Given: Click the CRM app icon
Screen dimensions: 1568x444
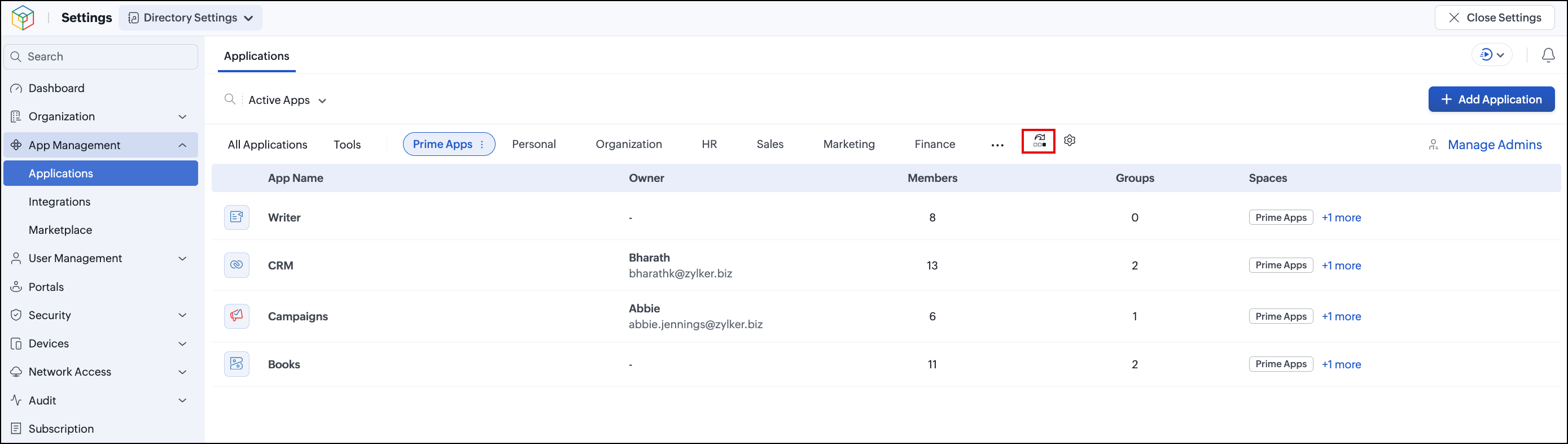Looking at the screenshot, I should pyautogui.click(x=237, y=265).
